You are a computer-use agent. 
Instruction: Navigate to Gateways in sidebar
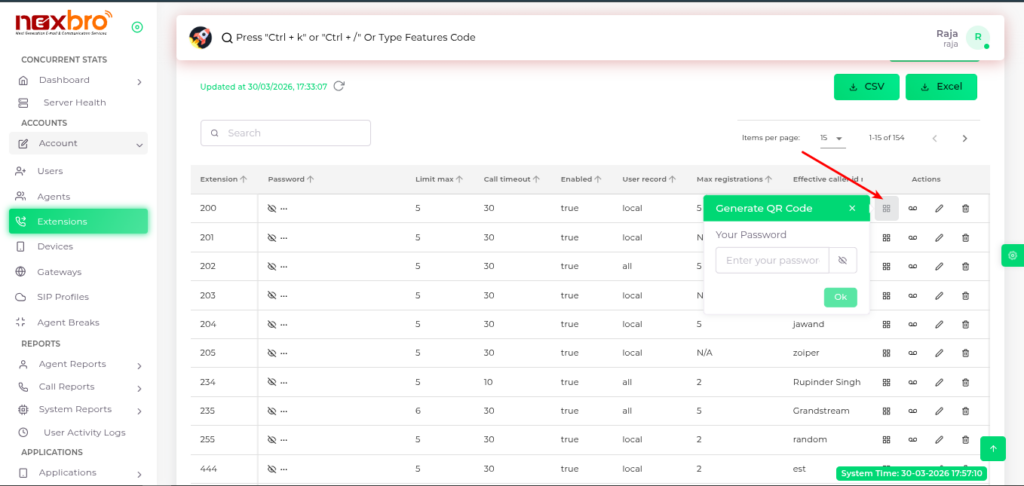click(59, 272)
